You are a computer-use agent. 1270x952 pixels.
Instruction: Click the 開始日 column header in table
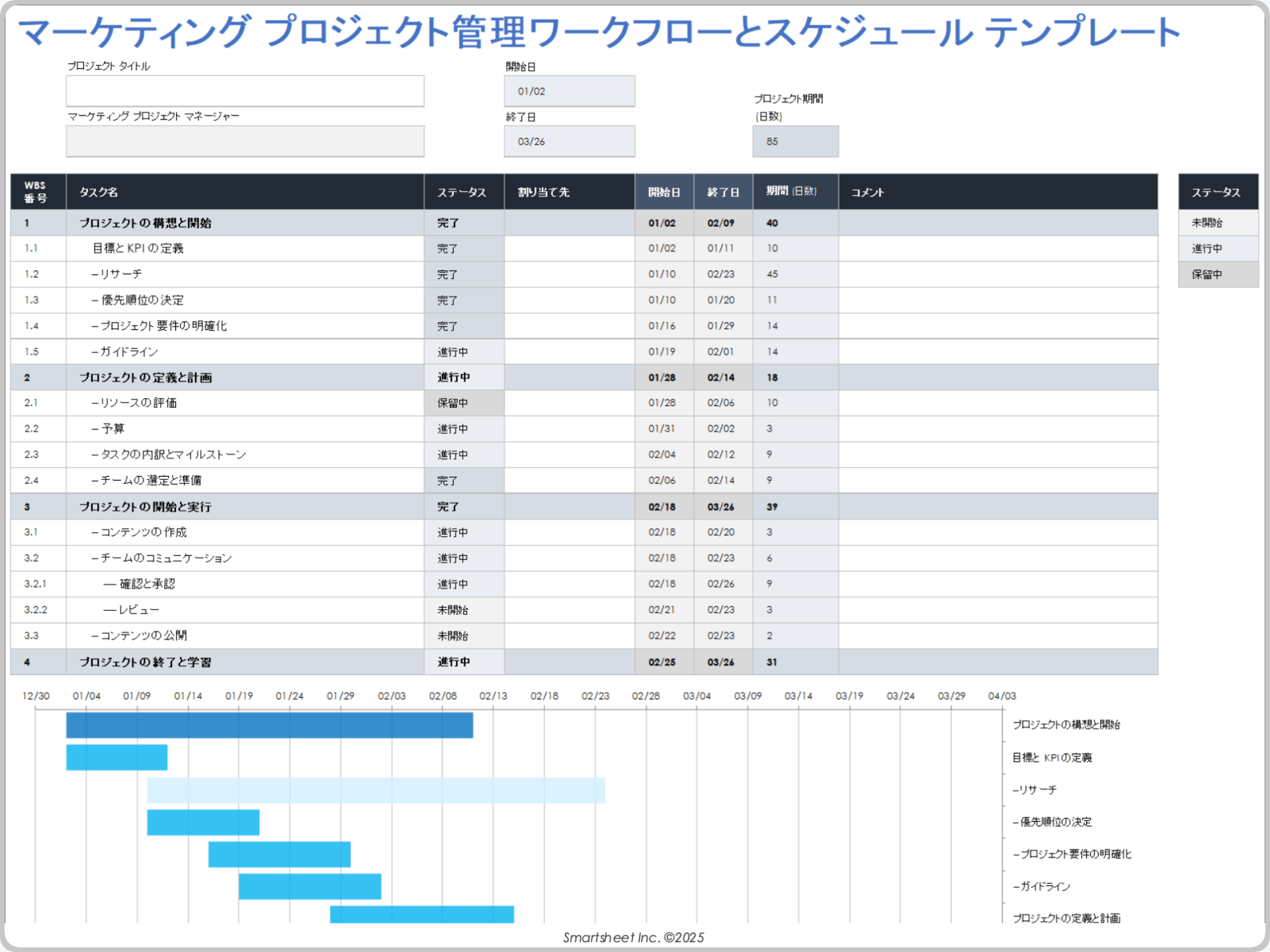[664, 192]
